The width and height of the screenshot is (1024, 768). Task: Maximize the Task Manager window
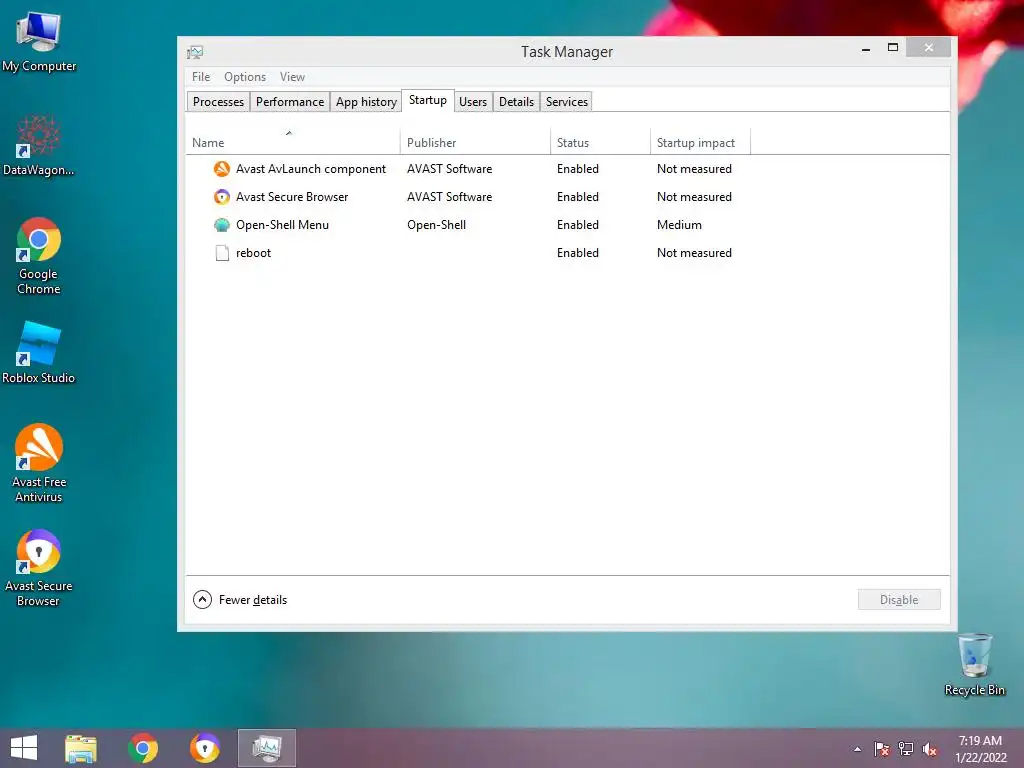[x=893, y=48]
